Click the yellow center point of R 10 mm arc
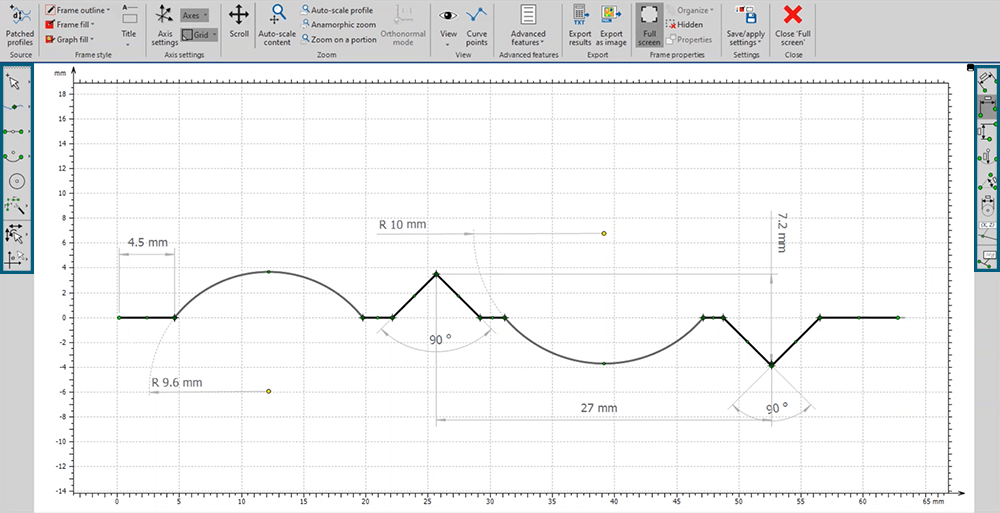Viewport: 1000px width, 513px height. [604, 234]
